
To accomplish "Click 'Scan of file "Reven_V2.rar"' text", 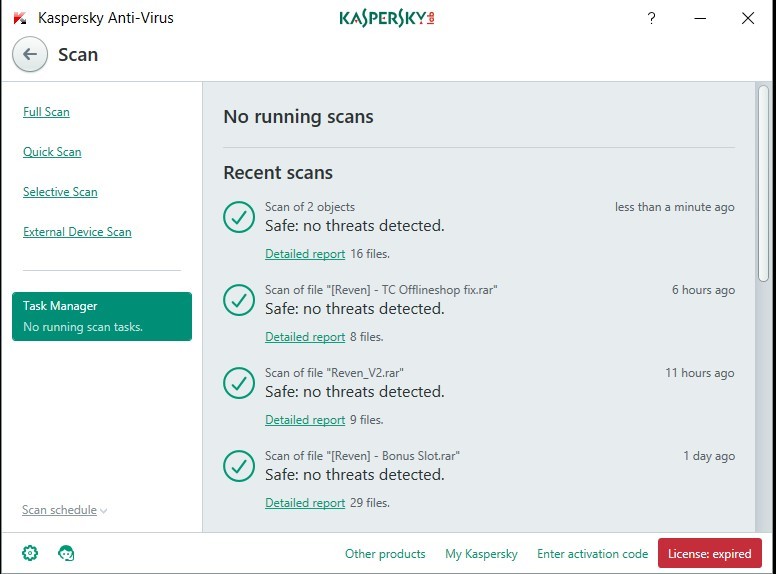I will click(x=334, y=373).
